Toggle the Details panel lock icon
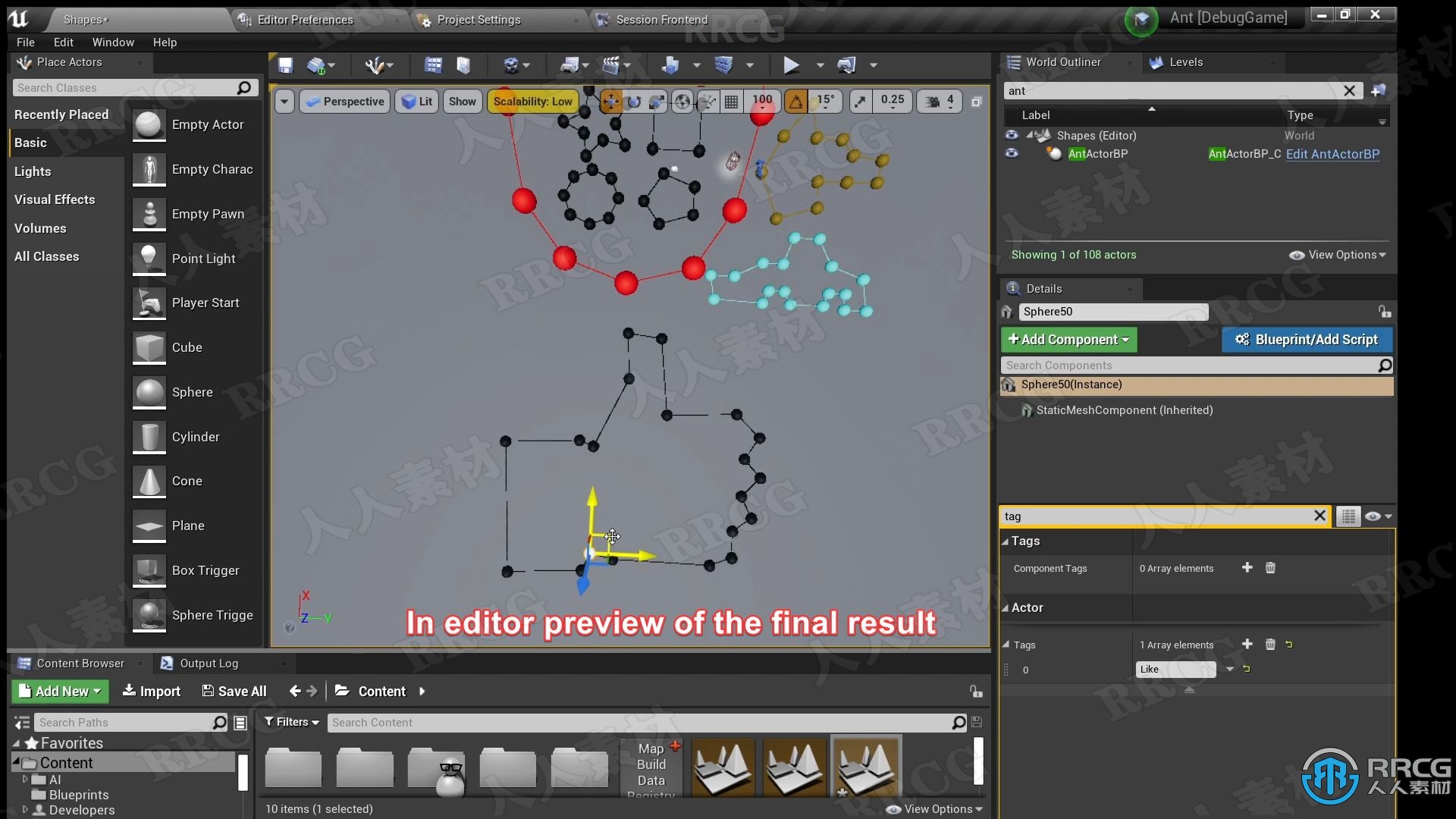The height and width of the screenshot is (819, 1456). [x=1385, y=312]
